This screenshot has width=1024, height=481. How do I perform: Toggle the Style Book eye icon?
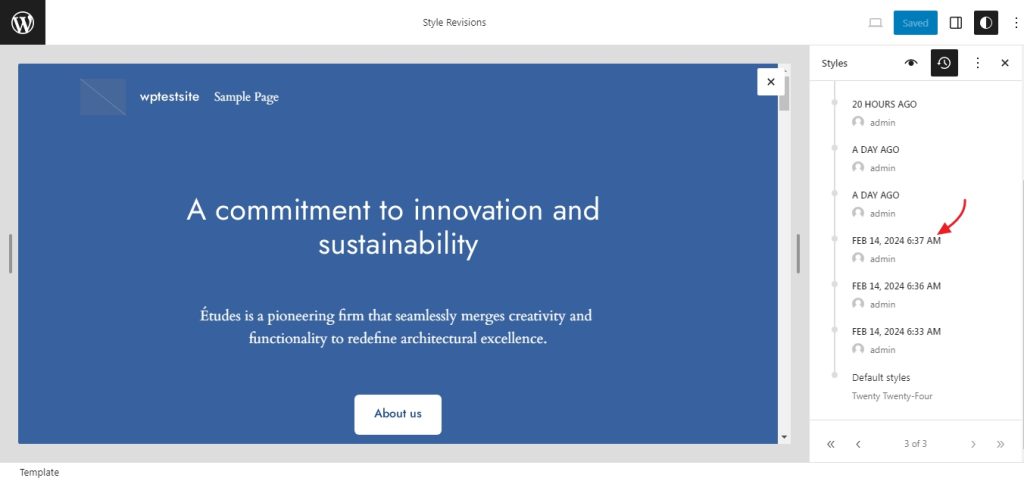911,63
